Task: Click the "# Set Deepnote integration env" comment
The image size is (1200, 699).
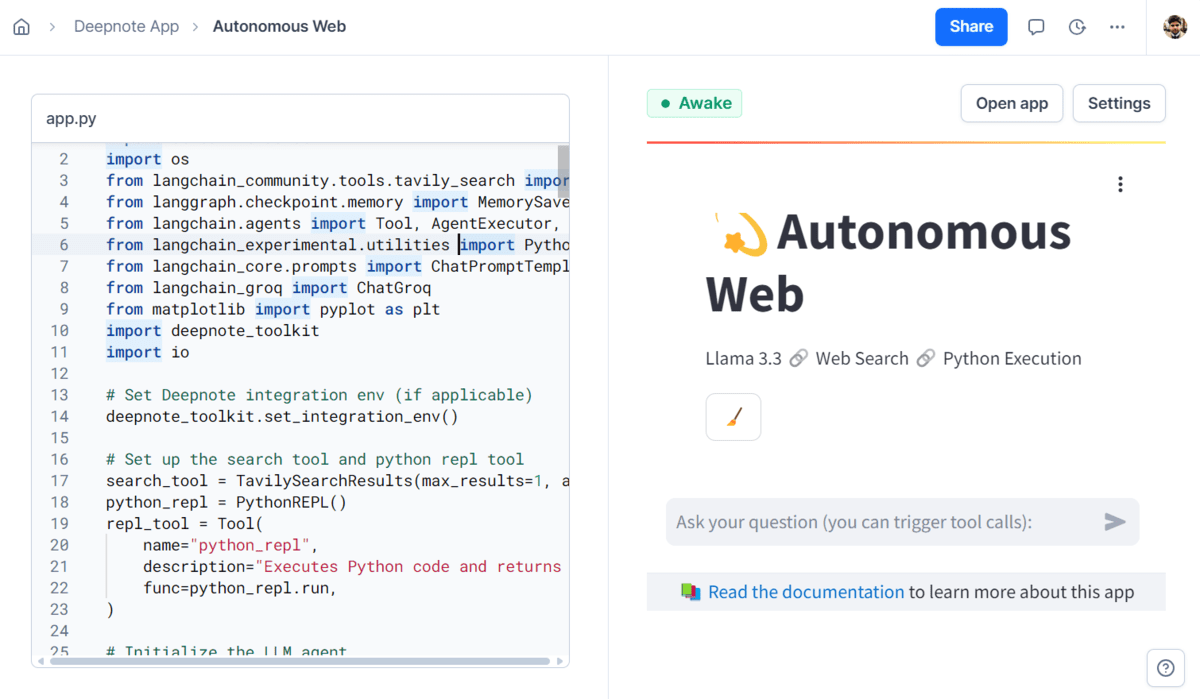Action: 319,395
